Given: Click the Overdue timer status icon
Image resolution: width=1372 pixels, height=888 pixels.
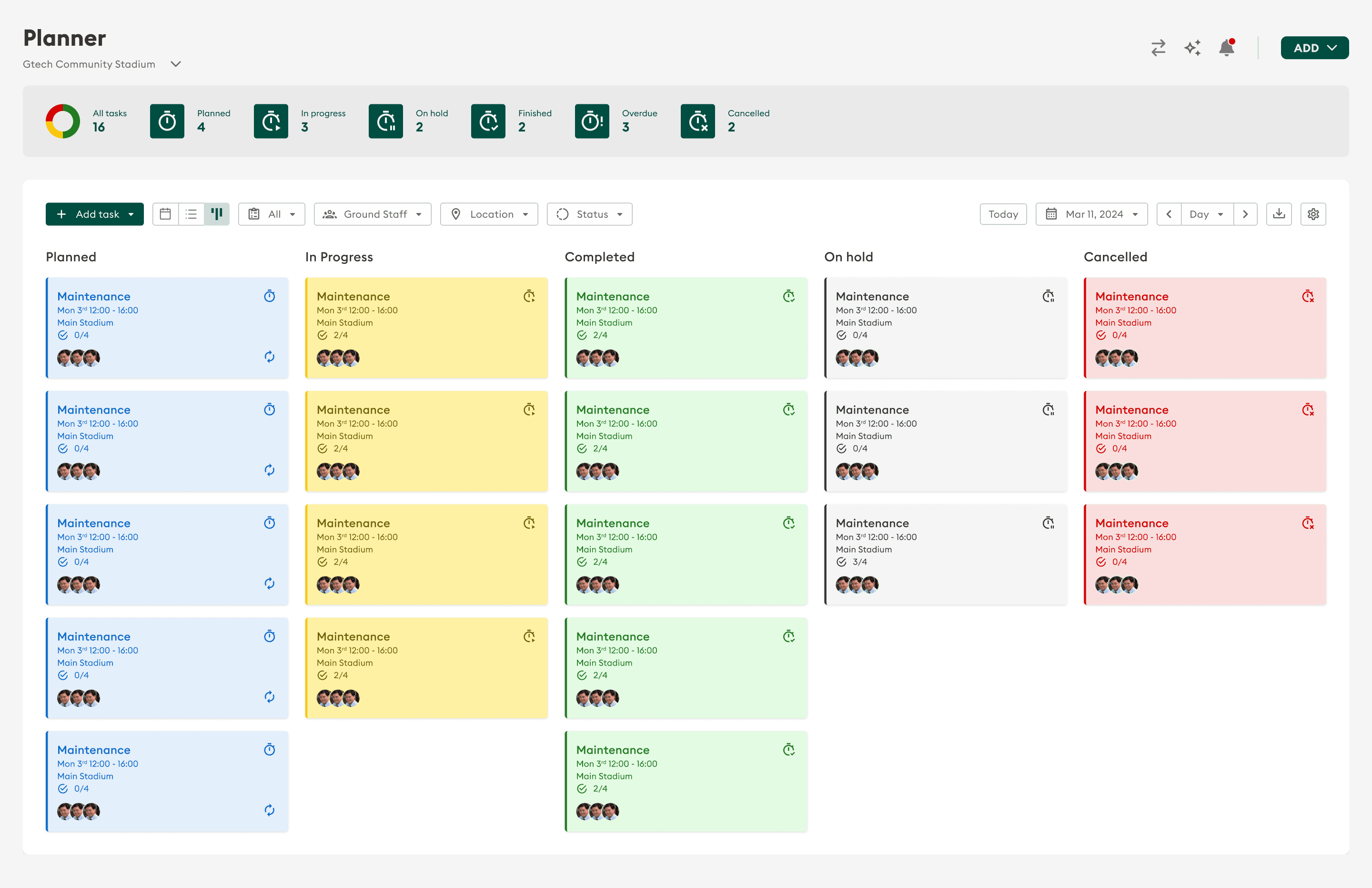Looking at the screenshot, I should (x=592, y=121).
